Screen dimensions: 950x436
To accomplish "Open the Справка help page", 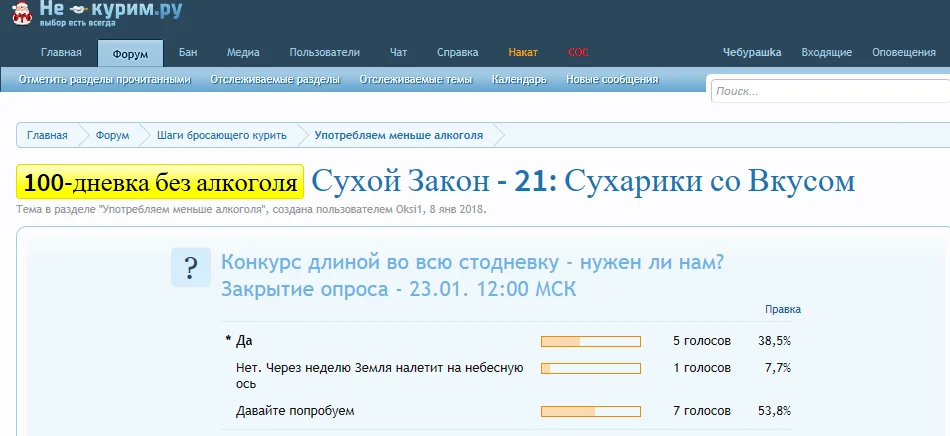I will (x=458, y=52).
